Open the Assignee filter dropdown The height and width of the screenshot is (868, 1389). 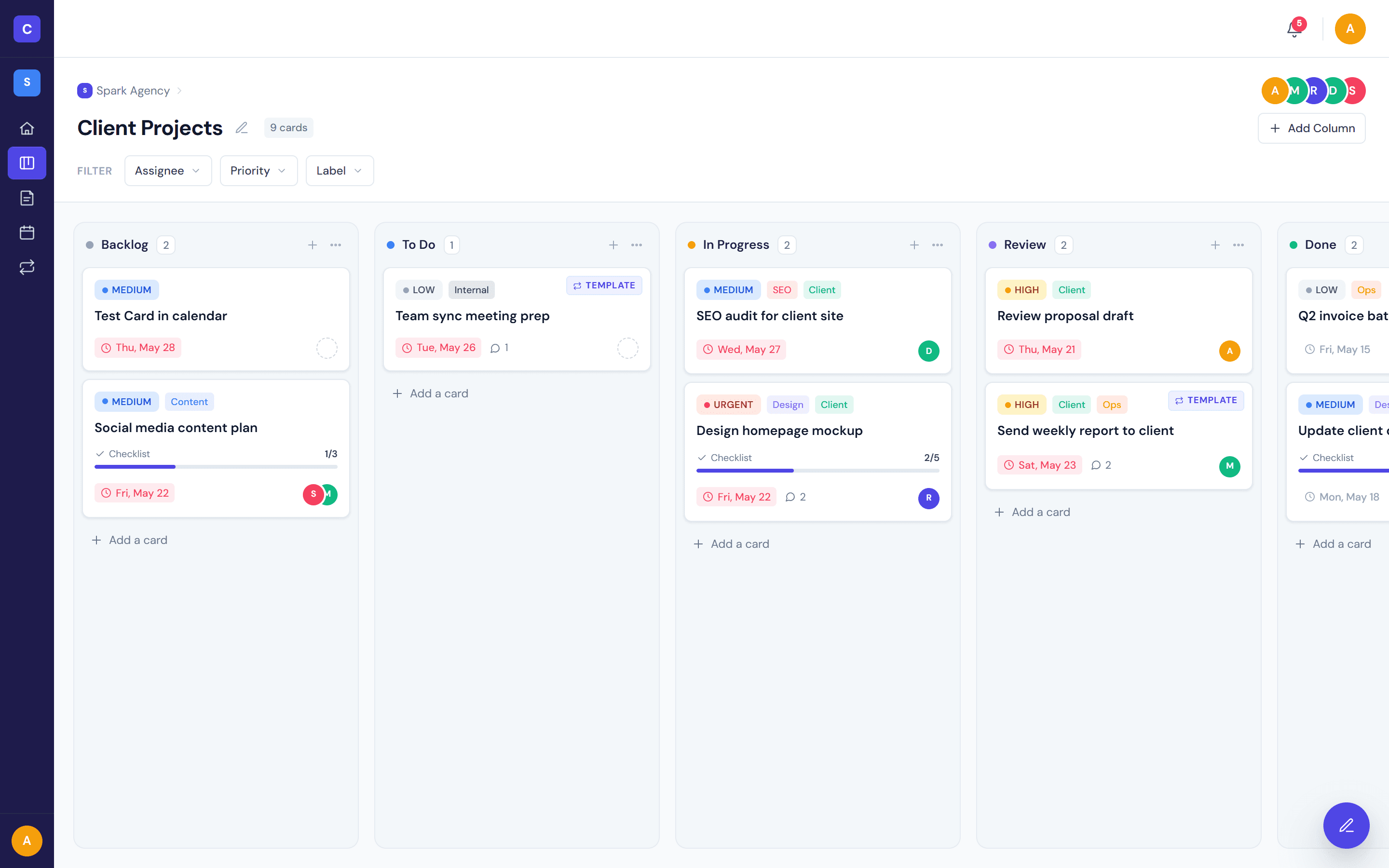(168, 171)
